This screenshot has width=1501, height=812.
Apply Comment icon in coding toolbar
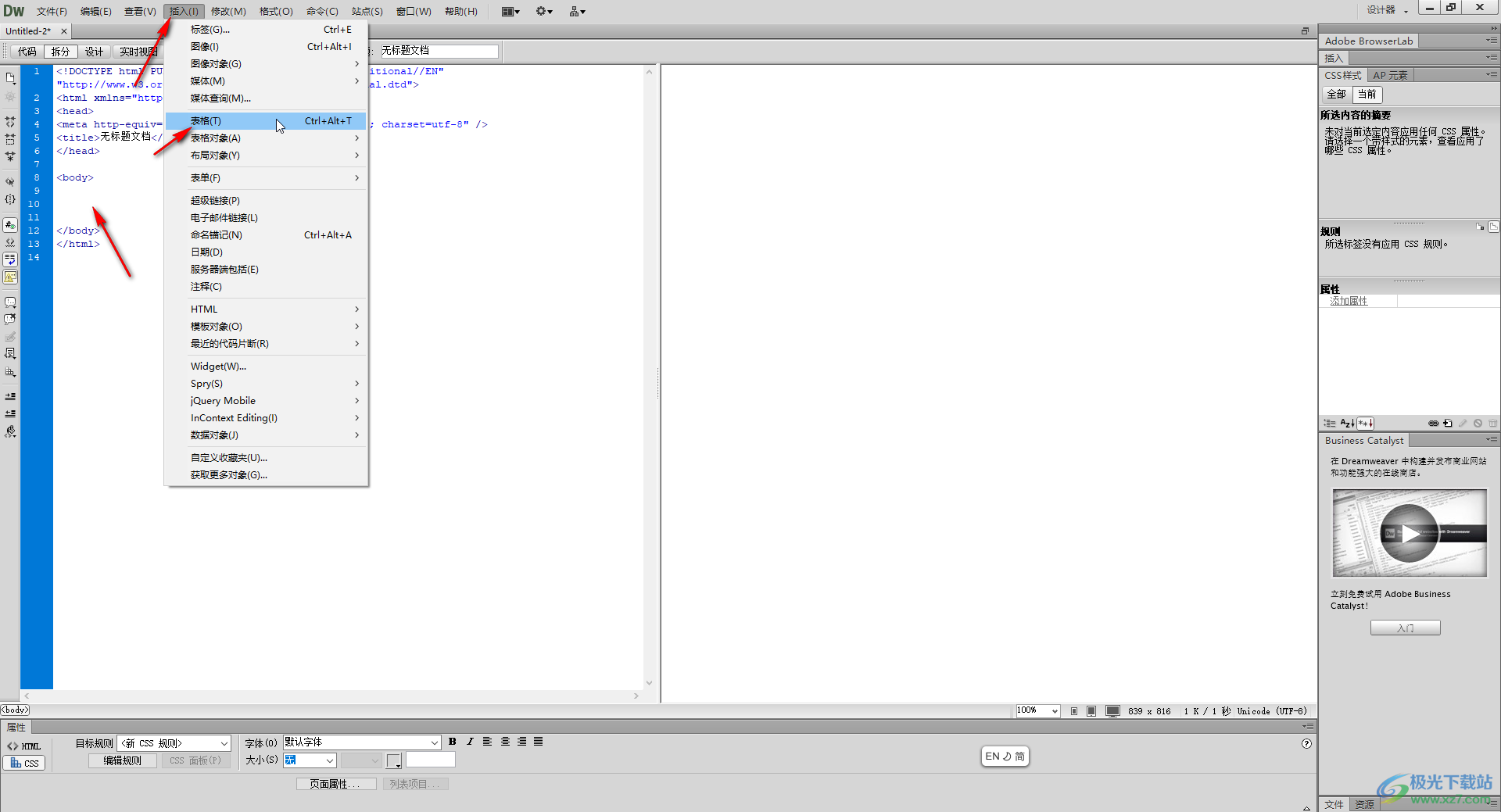[x=10, y=302]
